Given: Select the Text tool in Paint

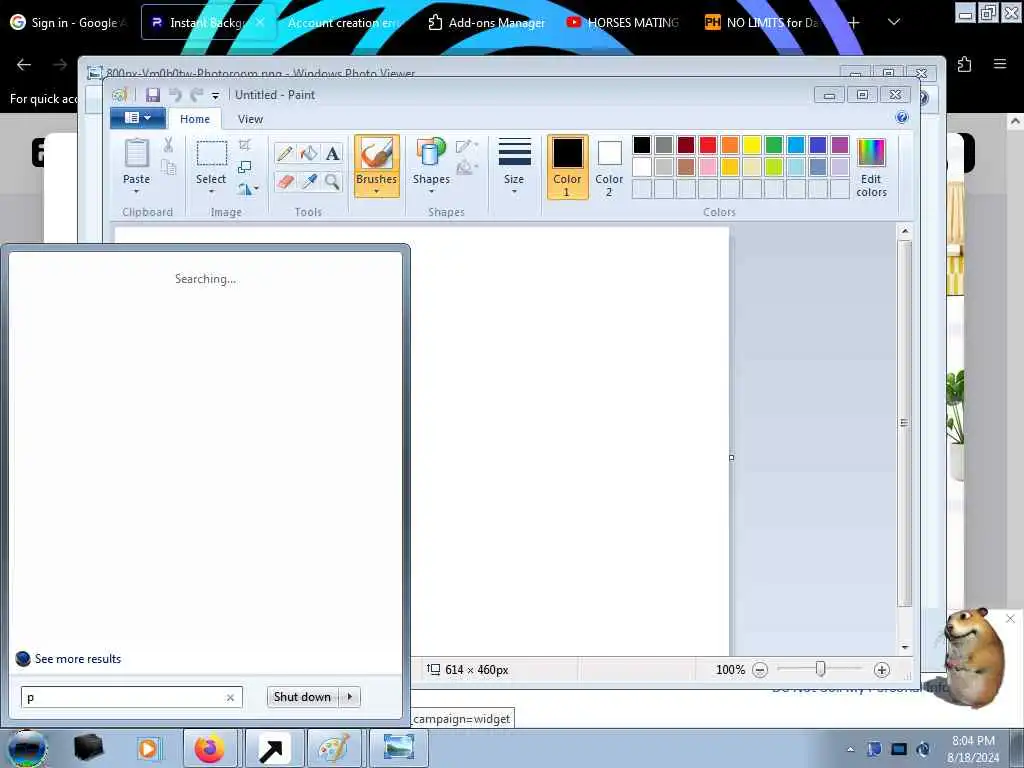Looking at the screenshot, I should pos(332,153).
